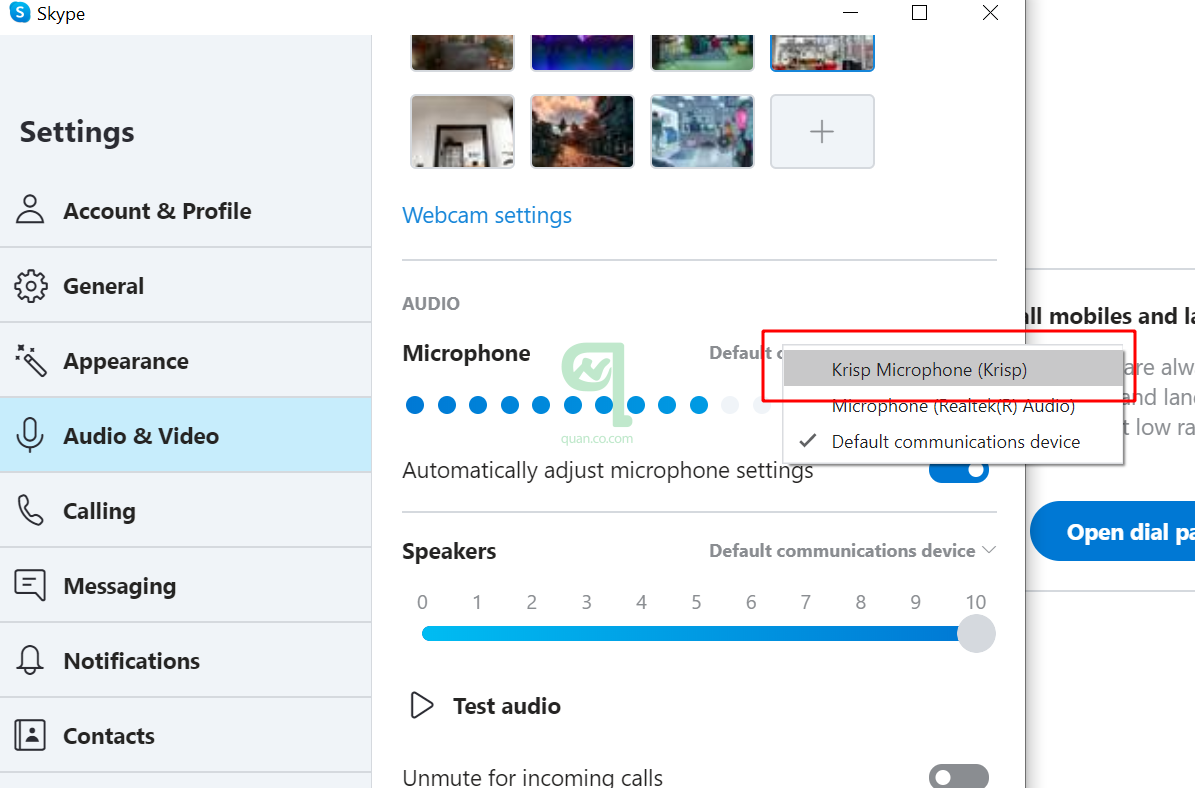Viewport: 1195px width, 788px height.
Task: Go to the Contacts settings tab
Action: click(x=186, y=735)
